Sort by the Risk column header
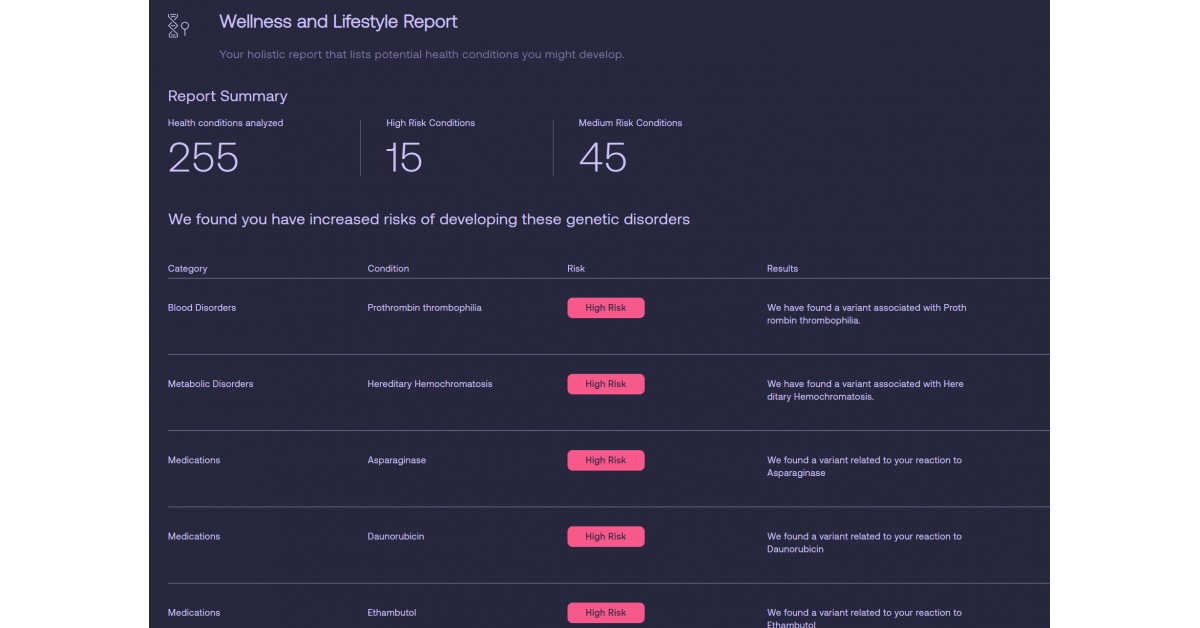 click(575, 268)
